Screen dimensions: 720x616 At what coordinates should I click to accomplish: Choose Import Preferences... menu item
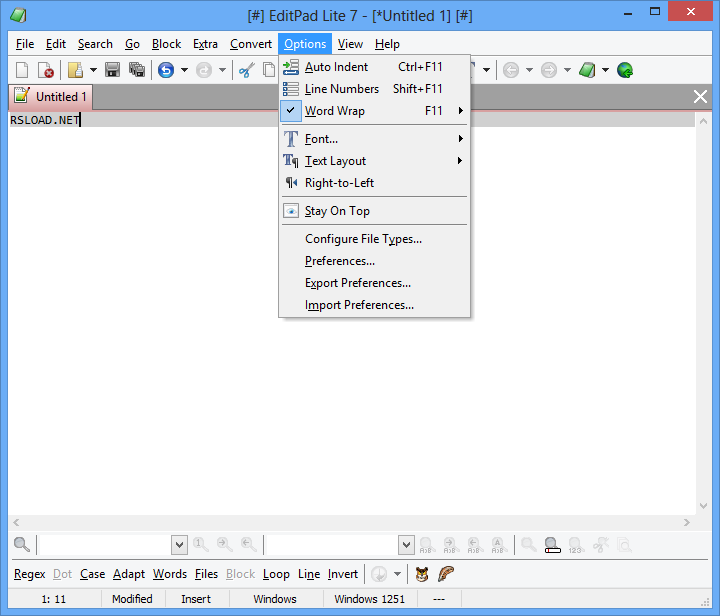tap(374, 305)
